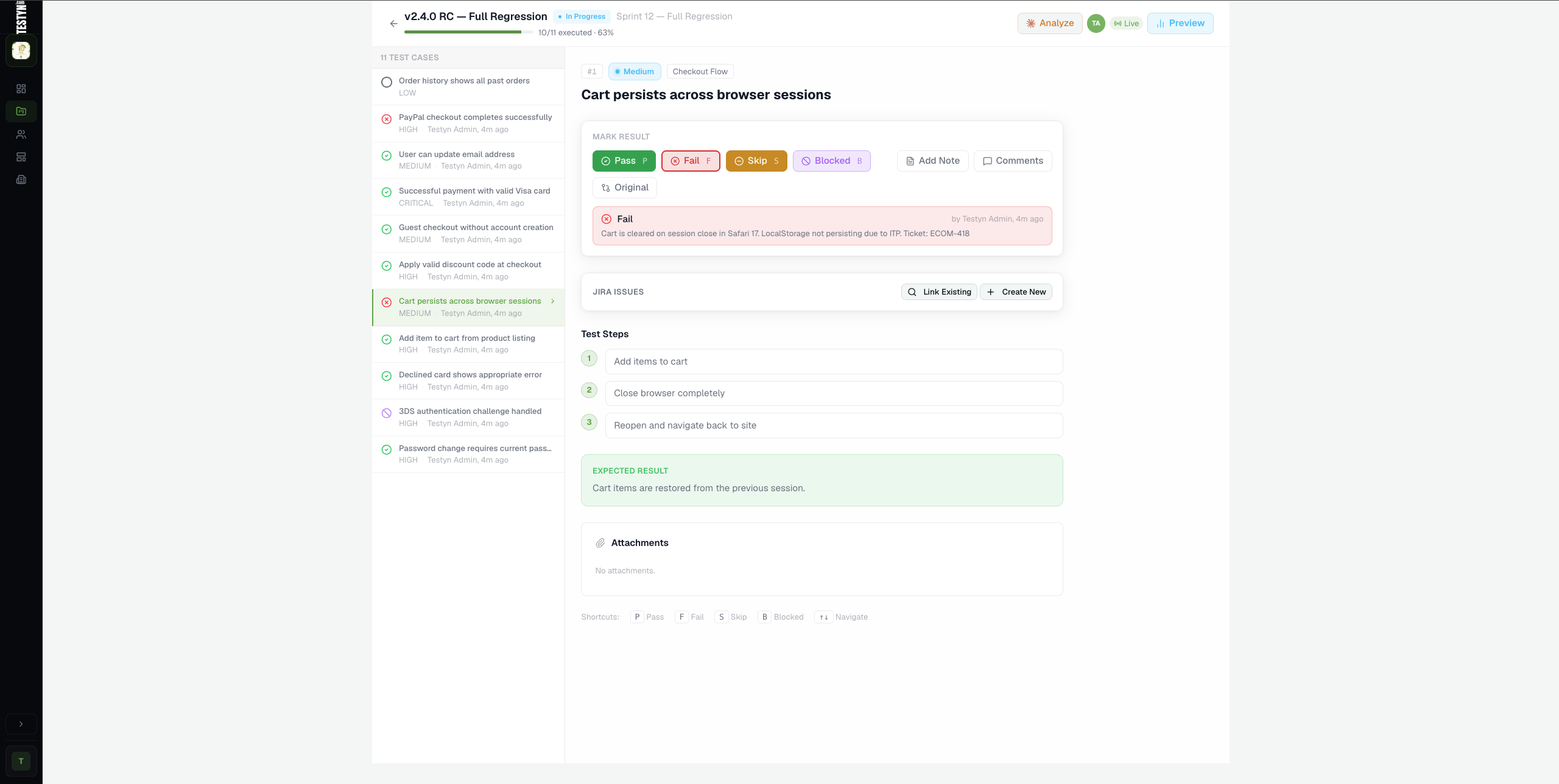Click step 2 'Close browser completely'
The width and height of the screenshot is (1559, 784).
[x=834, y=393]
